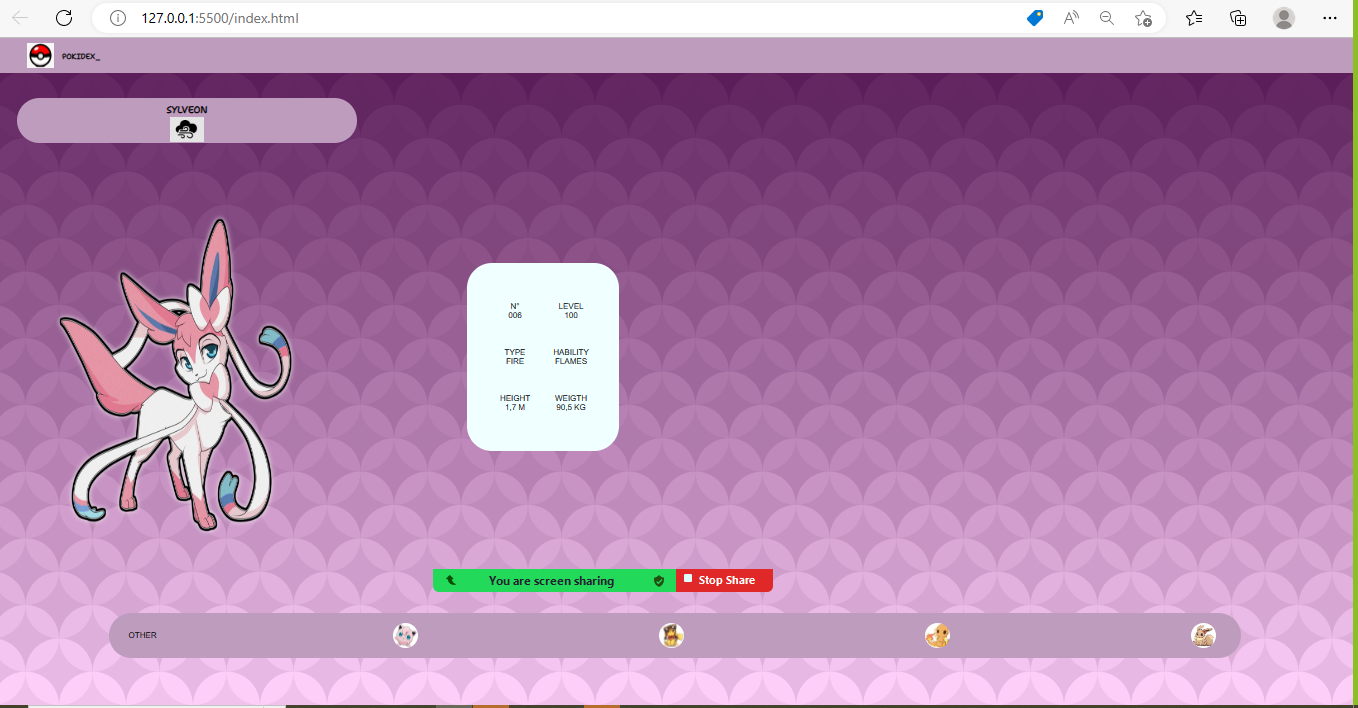Go back with the browser back arrow
The image size is (1358, 708).
[x=20, y=18]
